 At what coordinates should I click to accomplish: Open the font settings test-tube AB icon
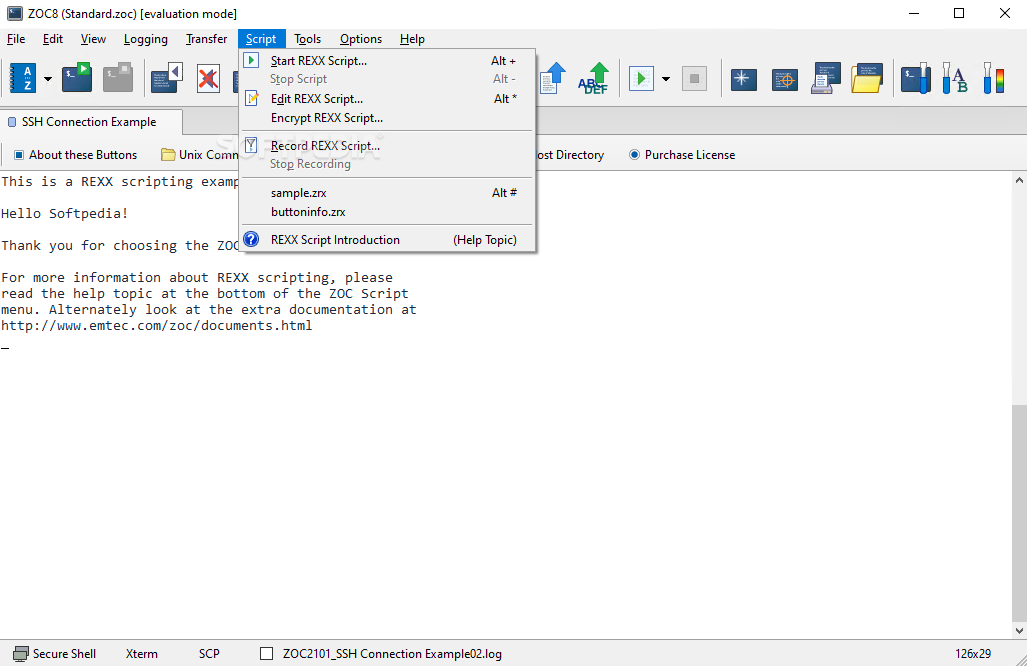pyautogui.click(x=954, y=78)
